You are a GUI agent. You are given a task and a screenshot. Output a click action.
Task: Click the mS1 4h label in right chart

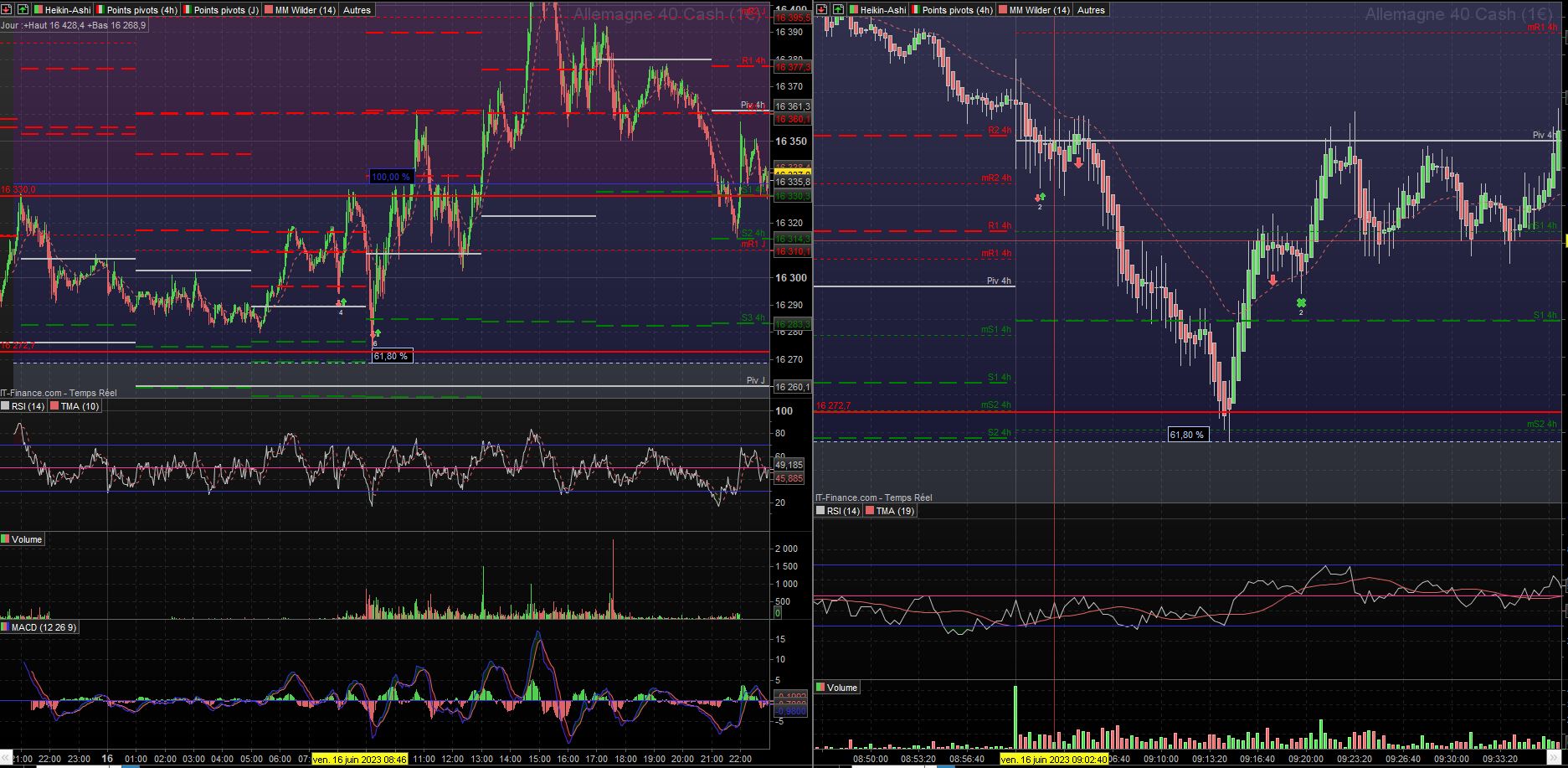coord(997,330)
